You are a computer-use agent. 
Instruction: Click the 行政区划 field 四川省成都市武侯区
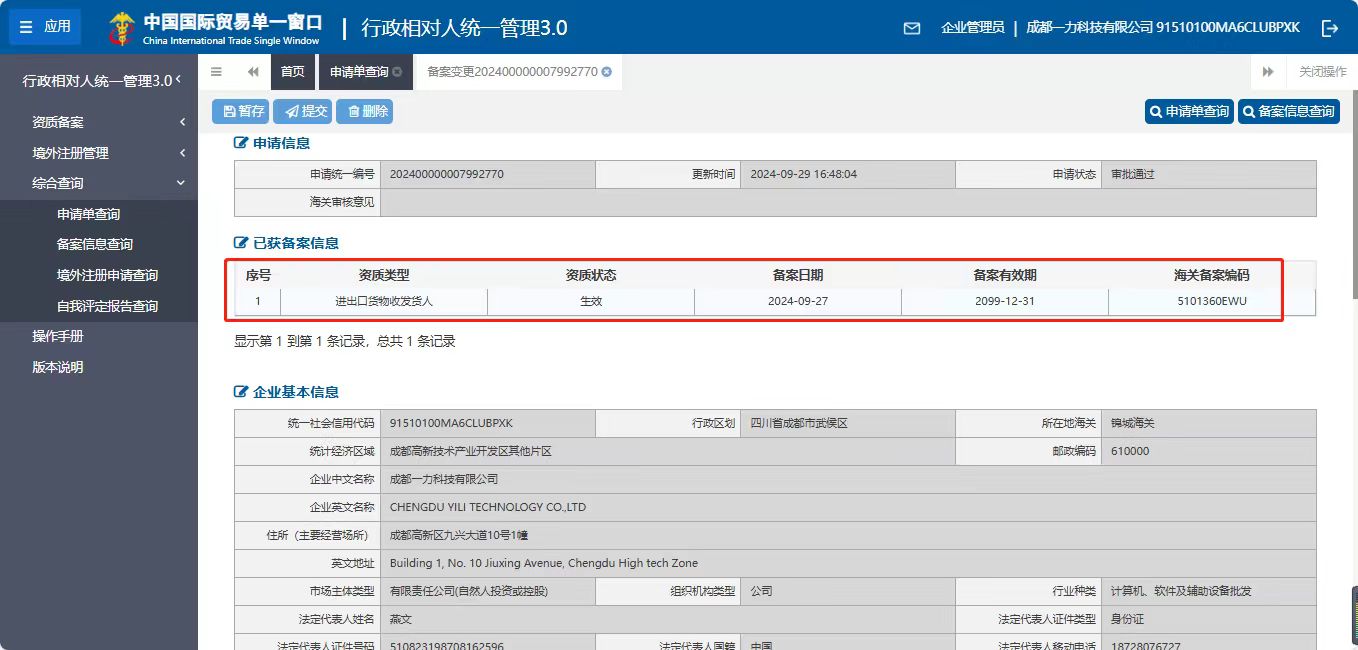point(848,423)
